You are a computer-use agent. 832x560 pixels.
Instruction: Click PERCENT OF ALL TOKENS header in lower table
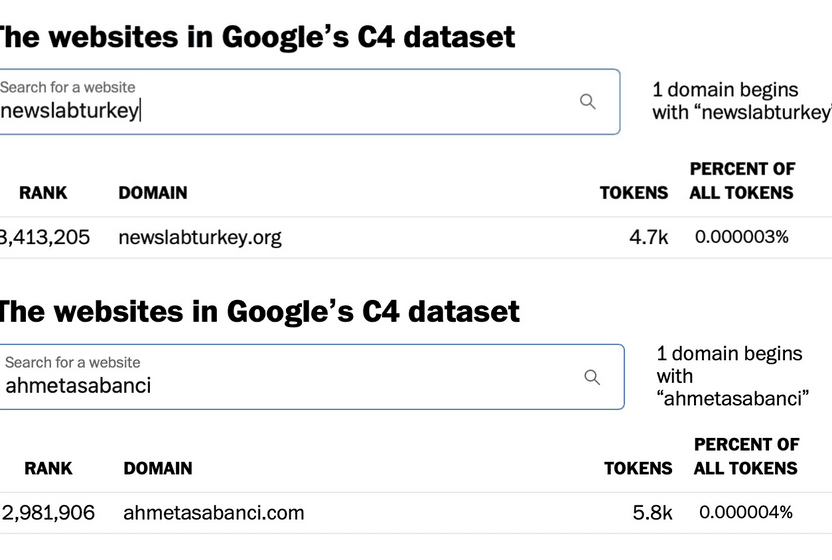pyautogui.click(x=746, y=456)
